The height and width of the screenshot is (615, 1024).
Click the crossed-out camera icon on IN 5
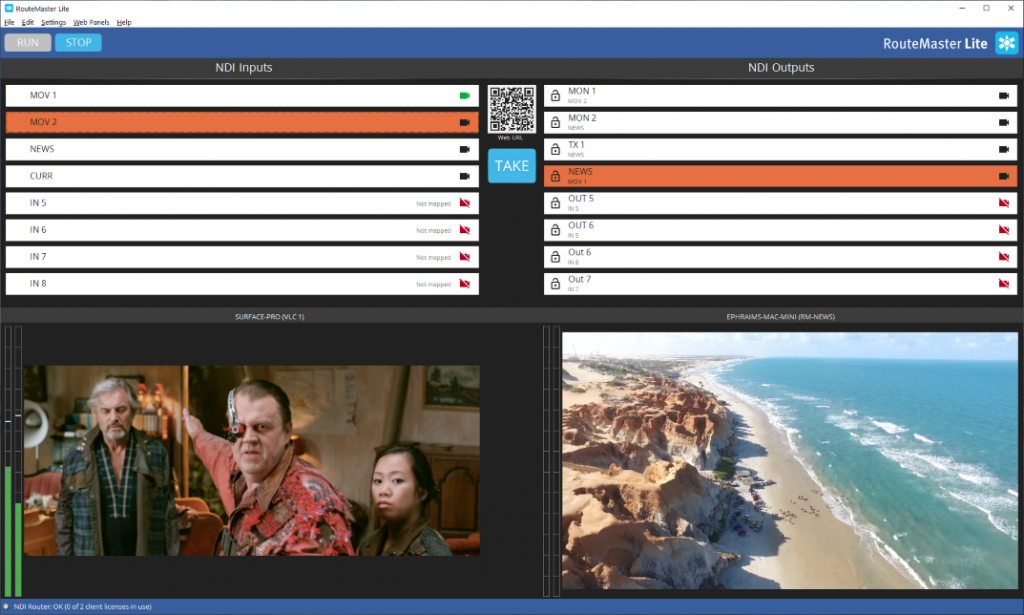click(x=464, y=204)
